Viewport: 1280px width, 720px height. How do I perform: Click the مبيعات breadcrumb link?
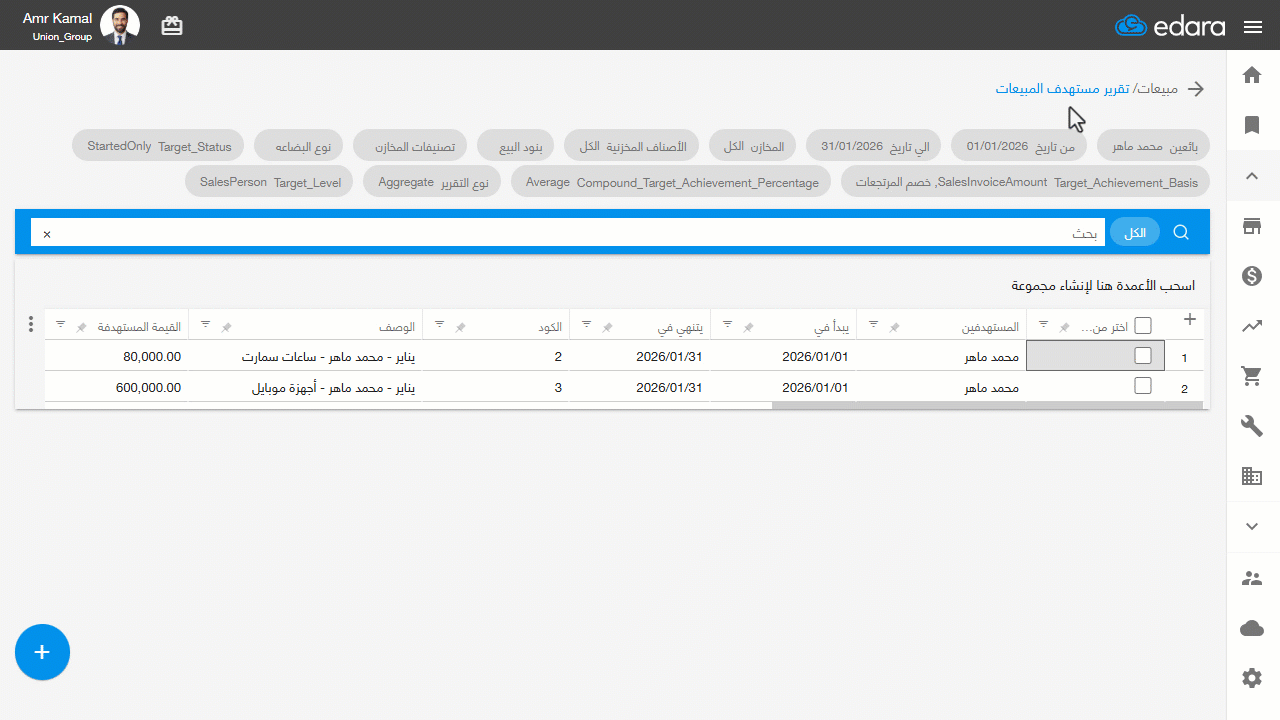1158,89
